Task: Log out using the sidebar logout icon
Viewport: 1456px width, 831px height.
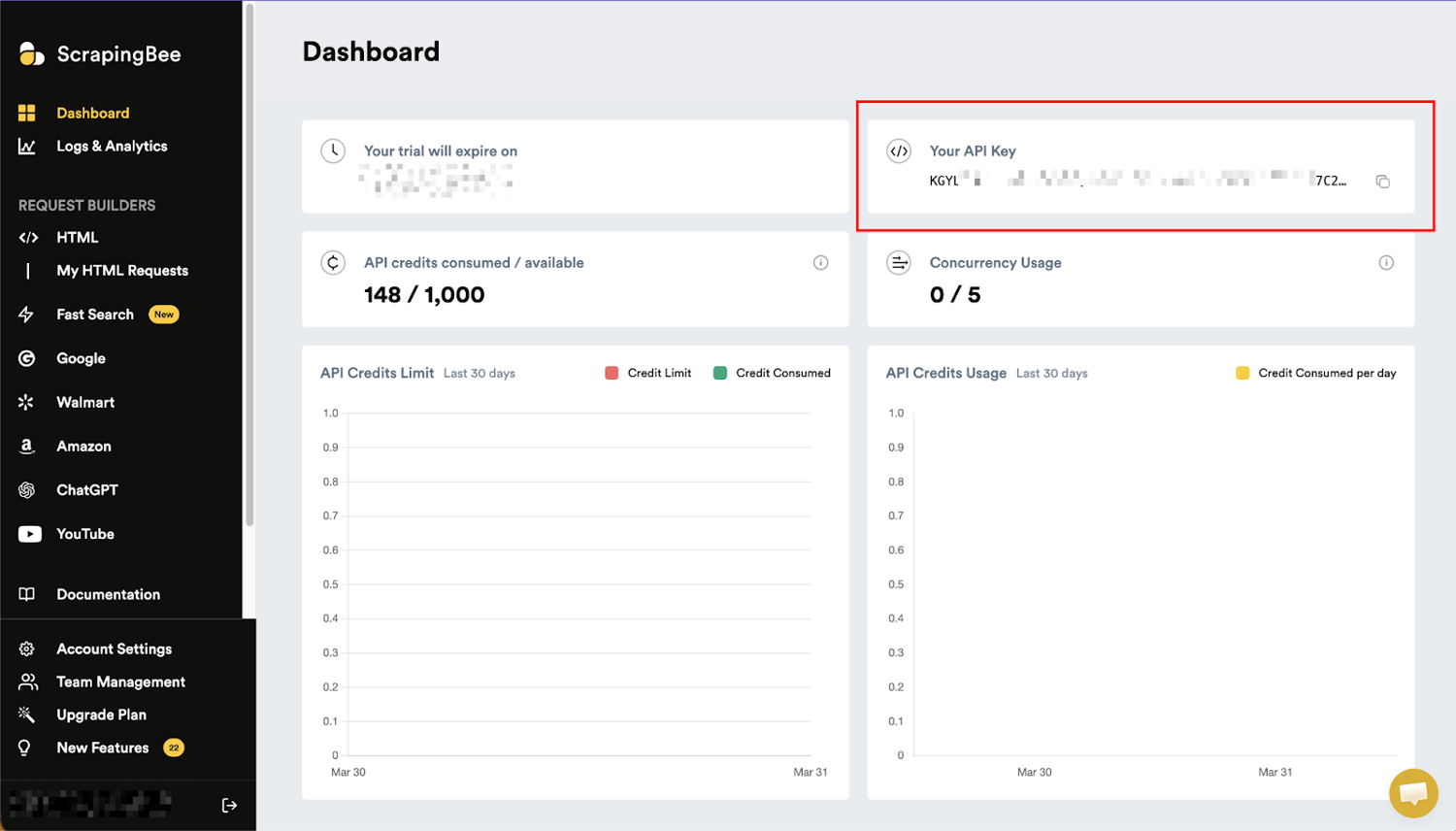Action: click(x=229, y=804)
